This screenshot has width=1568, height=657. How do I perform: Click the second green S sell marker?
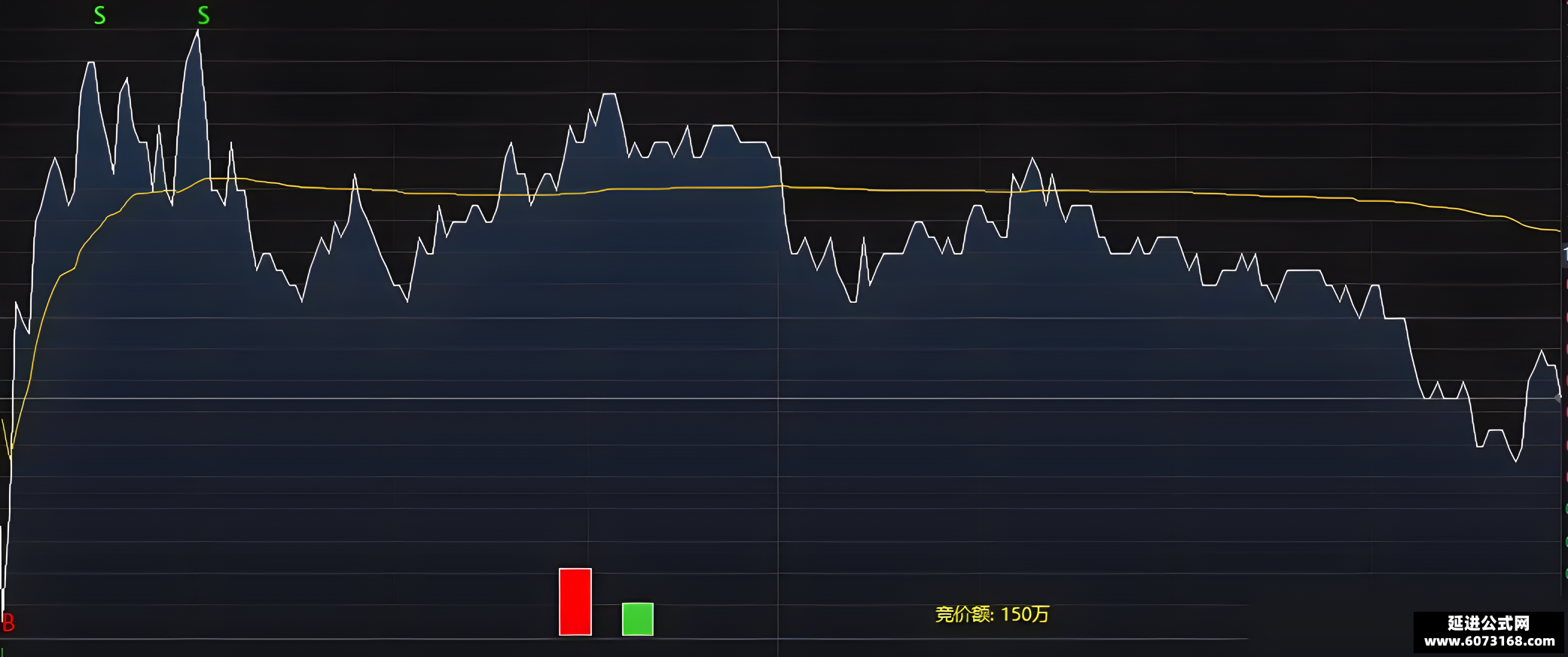203,15
